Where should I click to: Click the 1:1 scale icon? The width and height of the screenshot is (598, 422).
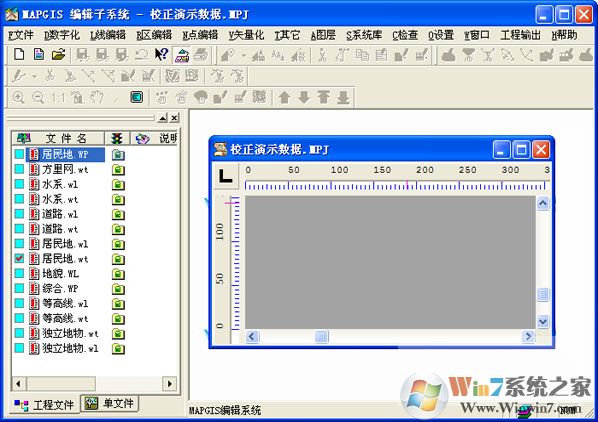[58, 98]
